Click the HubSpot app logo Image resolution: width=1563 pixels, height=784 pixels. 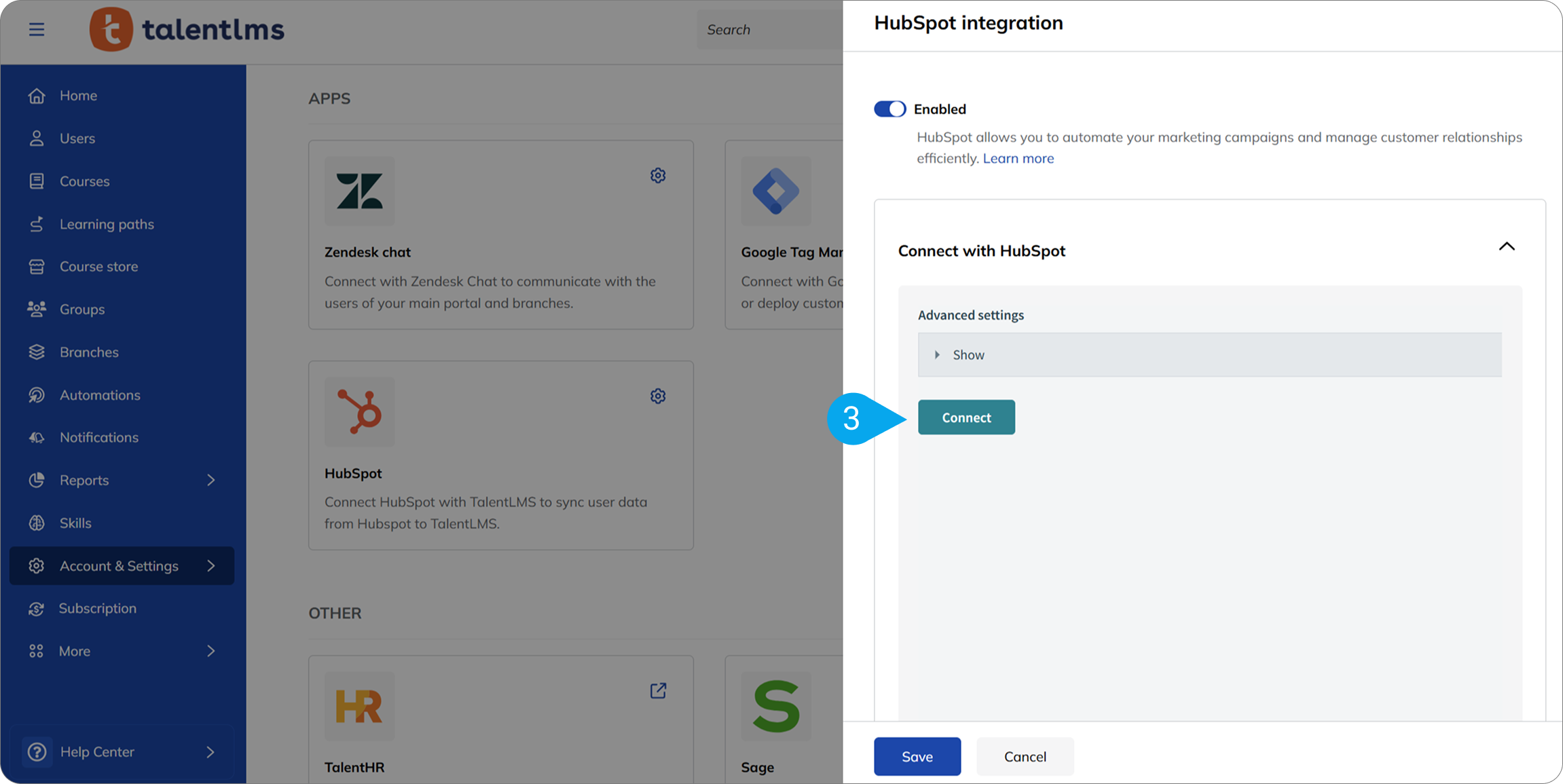pos(359,412)
